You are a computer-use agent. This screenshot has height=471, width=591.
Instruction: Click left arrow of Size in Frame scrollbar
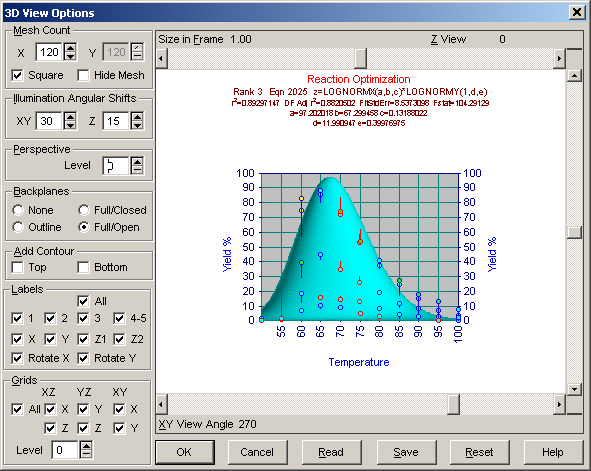pos(162,58)
